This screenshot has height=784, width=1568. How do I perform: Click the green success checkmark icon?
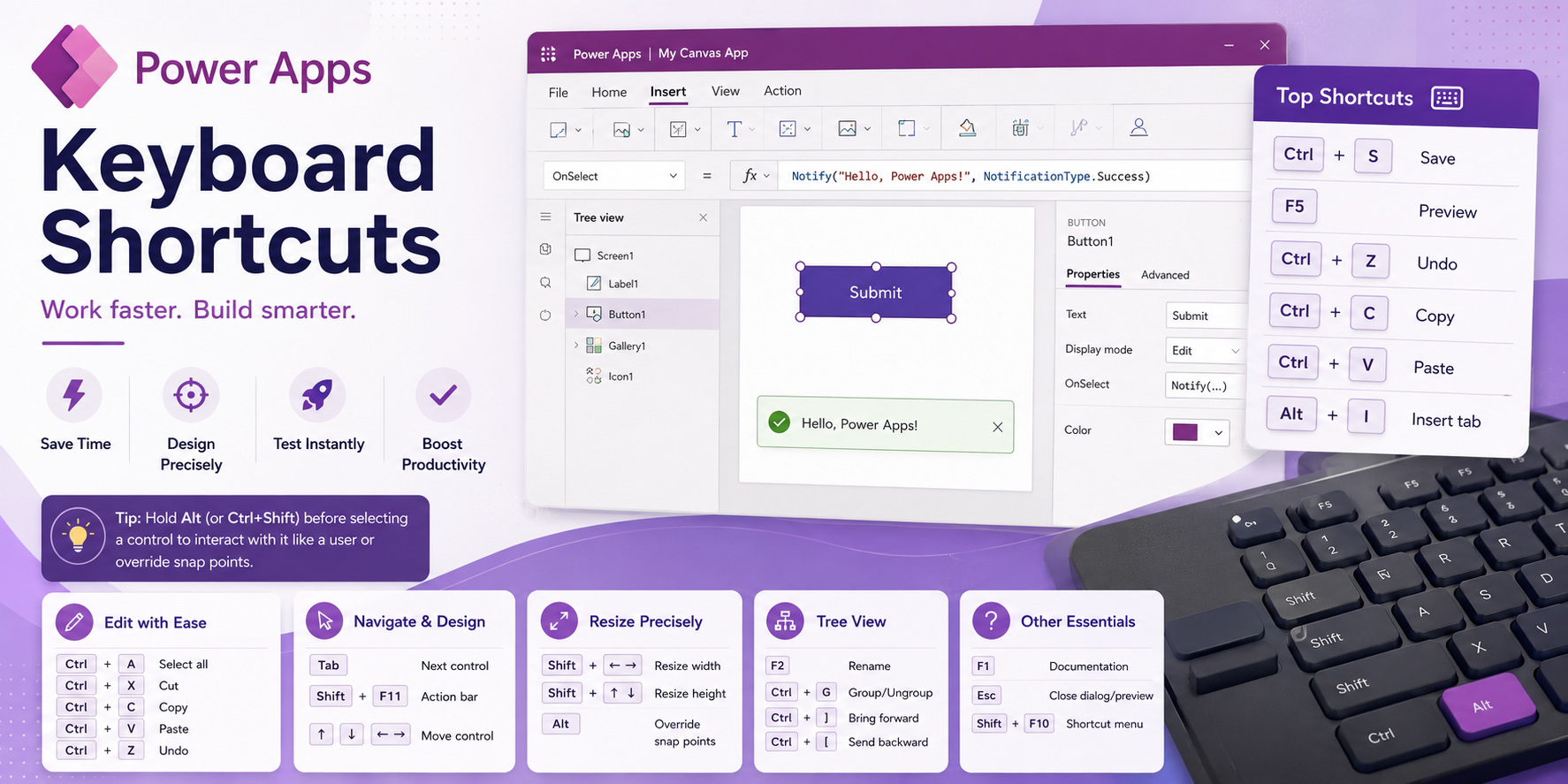[x=779, y=422]
